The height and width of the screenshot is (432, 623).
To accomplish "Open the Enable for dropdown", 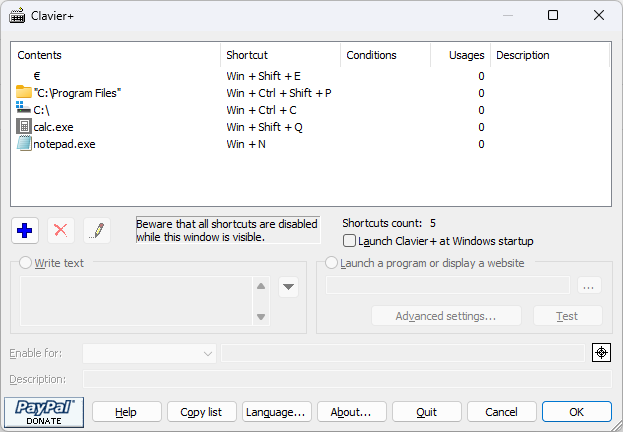I will coord(149,353).
